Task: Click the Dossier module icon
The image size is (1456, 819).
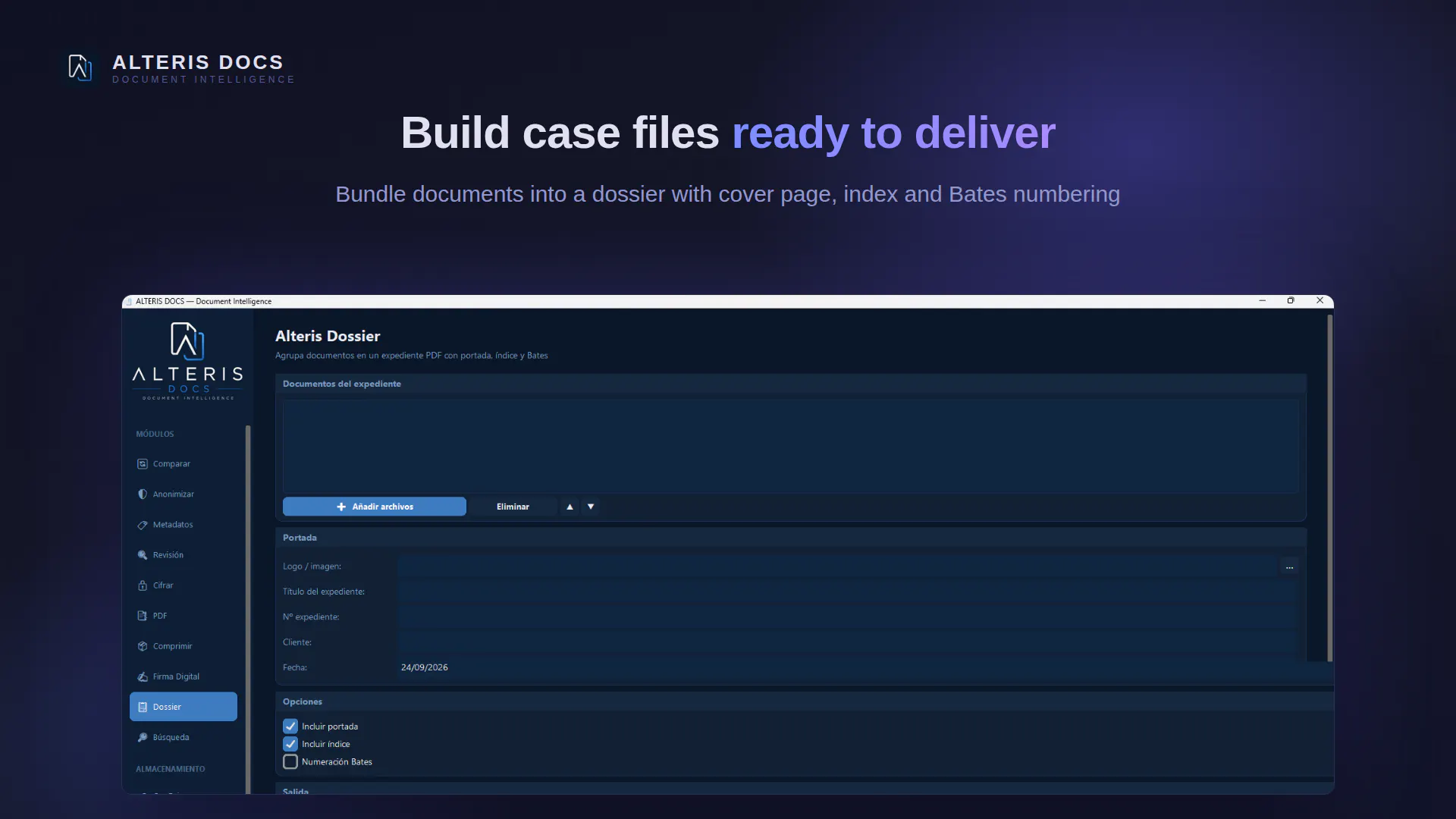Action: tap(142, 707)
